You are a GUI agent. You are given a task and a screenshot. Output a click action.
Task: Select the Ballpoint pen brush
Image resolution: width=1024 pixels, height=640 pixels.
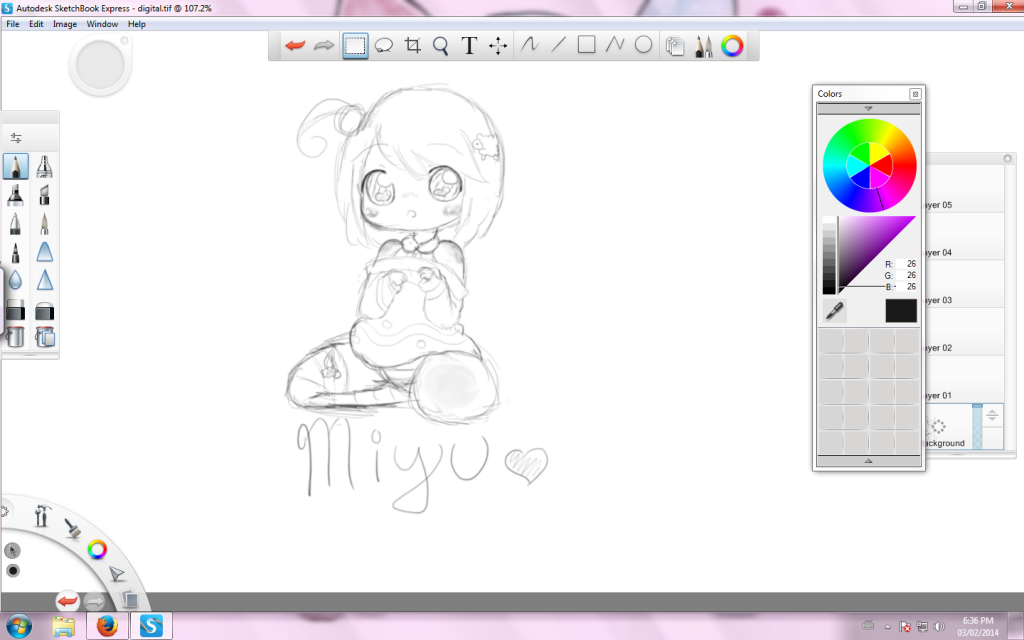16,223
